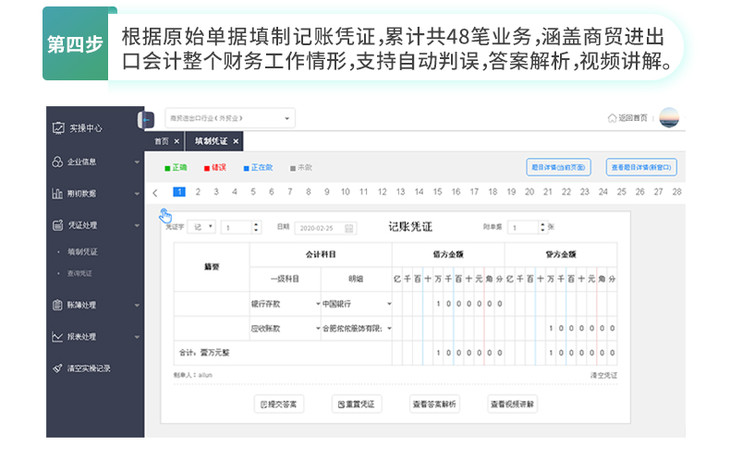Collapse sidebar with the arrow toggle
Image resolution: width=730 pixels, height=457 pixels.
point(146,119)
